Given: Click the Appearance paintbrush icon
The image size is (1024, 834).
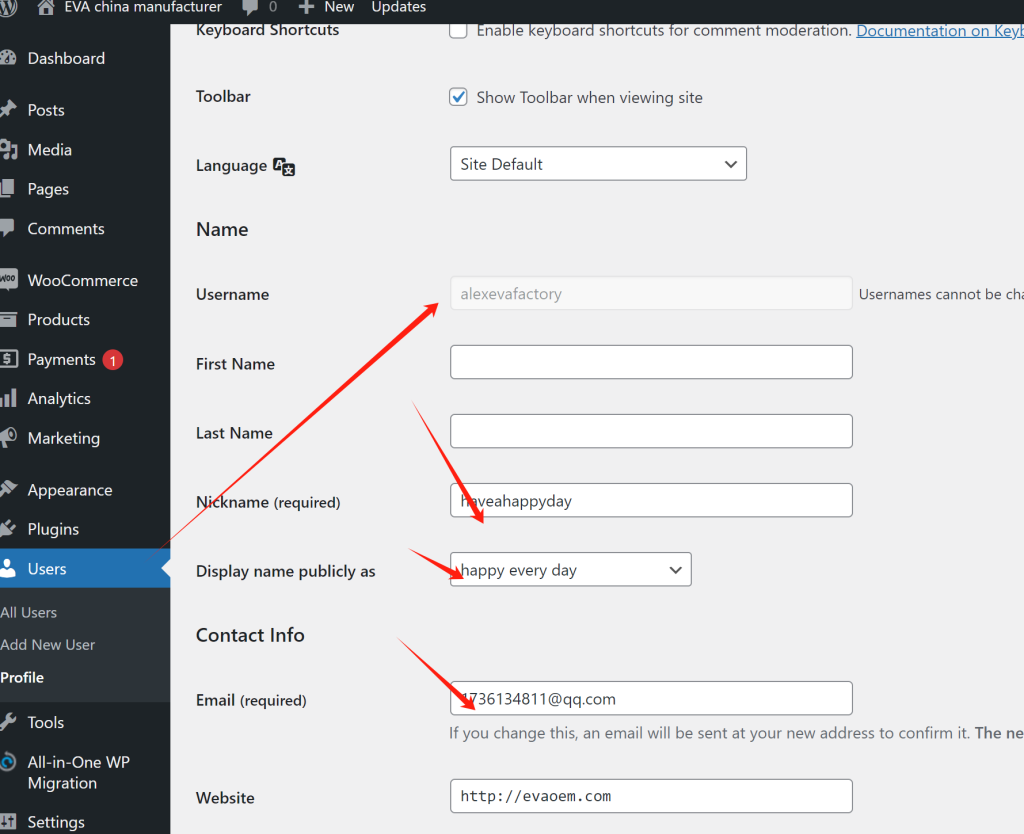Looking at the screenshot, I should (x=8, y=489).
